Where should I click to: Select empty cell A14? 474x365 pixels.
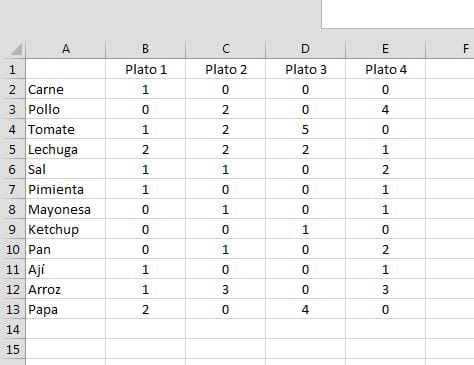point(66,329)
